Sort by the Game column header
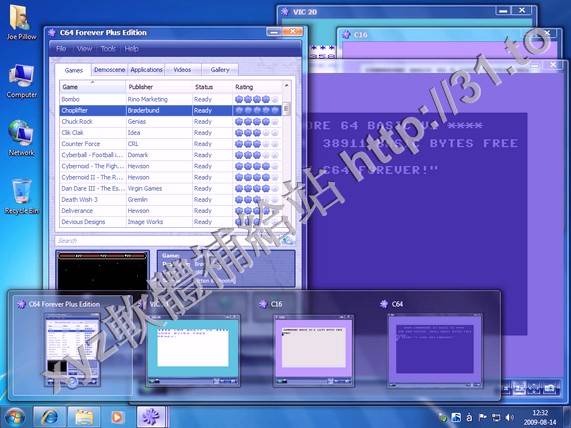This screenshot has height=428, width=571. (92, 87)
